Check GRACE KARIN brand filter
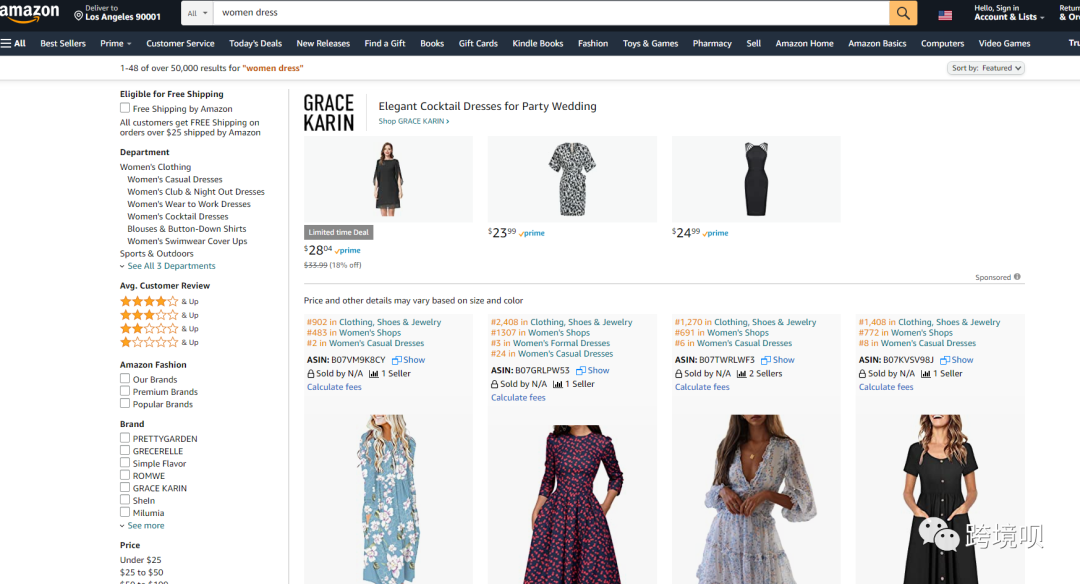 coord(125,488)
